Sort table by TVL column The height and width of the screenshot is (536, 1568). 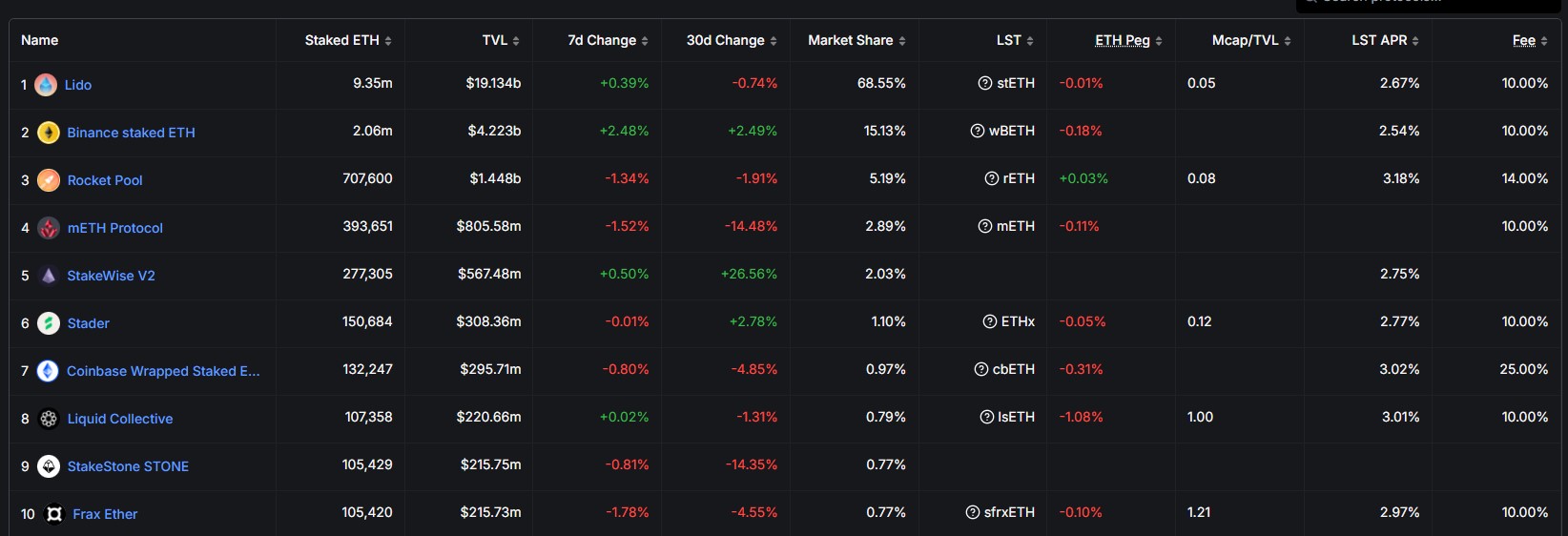[x=501, y=40]
